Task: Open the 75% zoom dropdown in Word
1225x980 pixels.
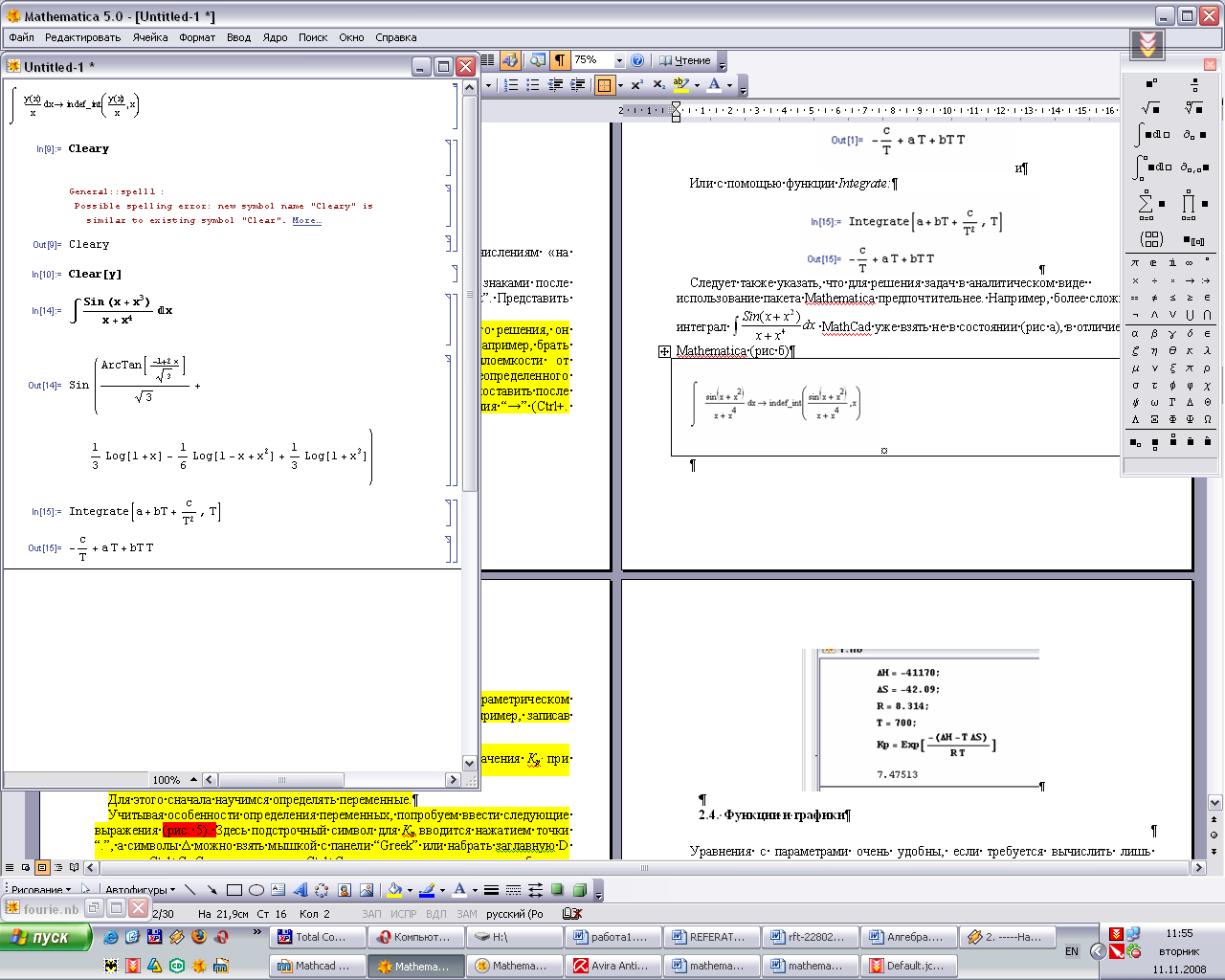Action: [619, 60]
